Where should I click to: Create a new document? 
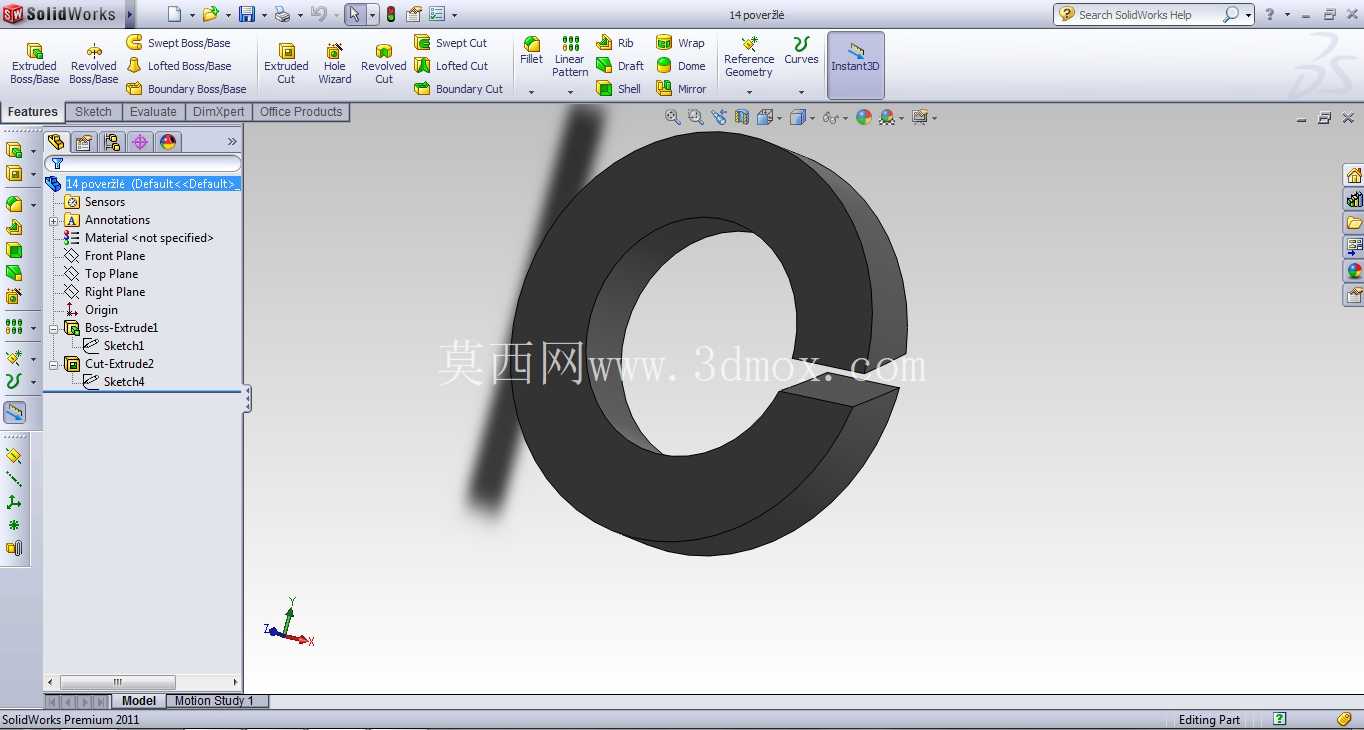pos(174,14)
